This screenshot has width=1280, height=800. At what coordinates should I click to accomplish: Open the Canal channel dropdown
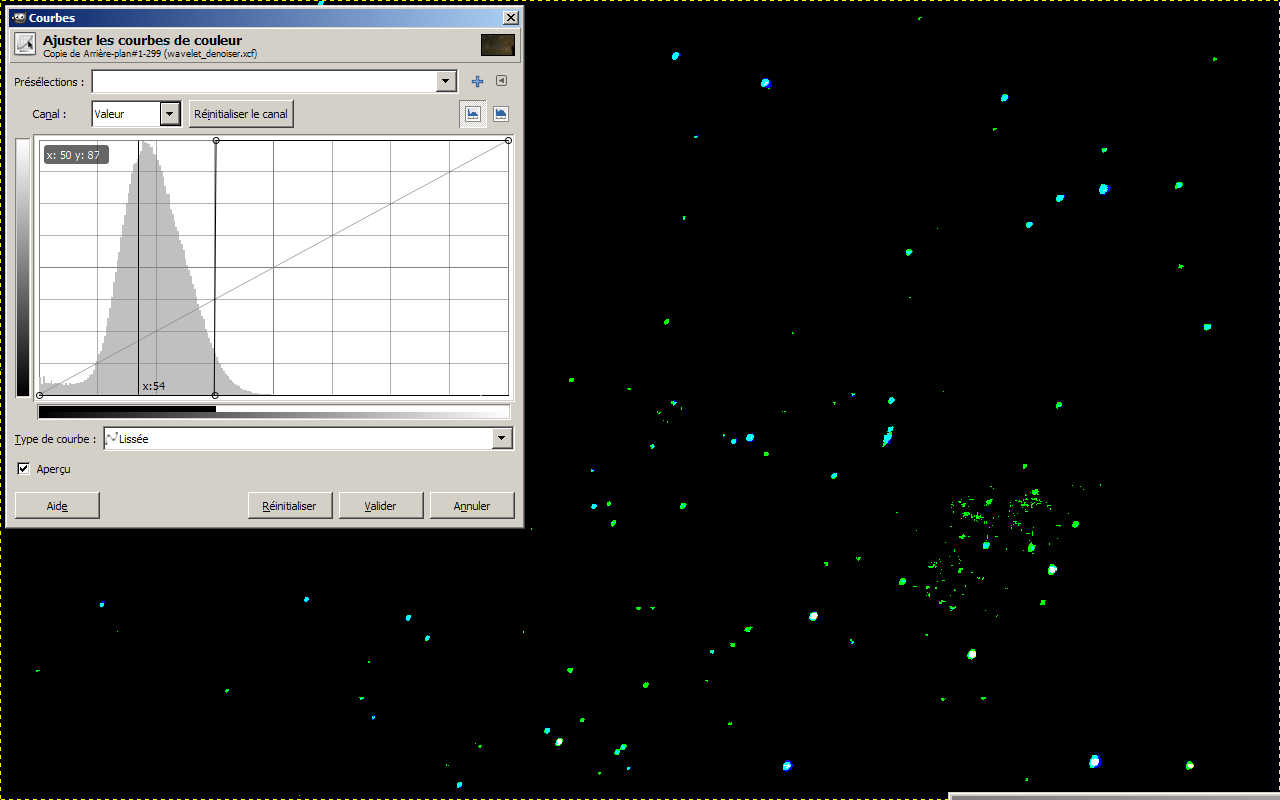(169, 114)
